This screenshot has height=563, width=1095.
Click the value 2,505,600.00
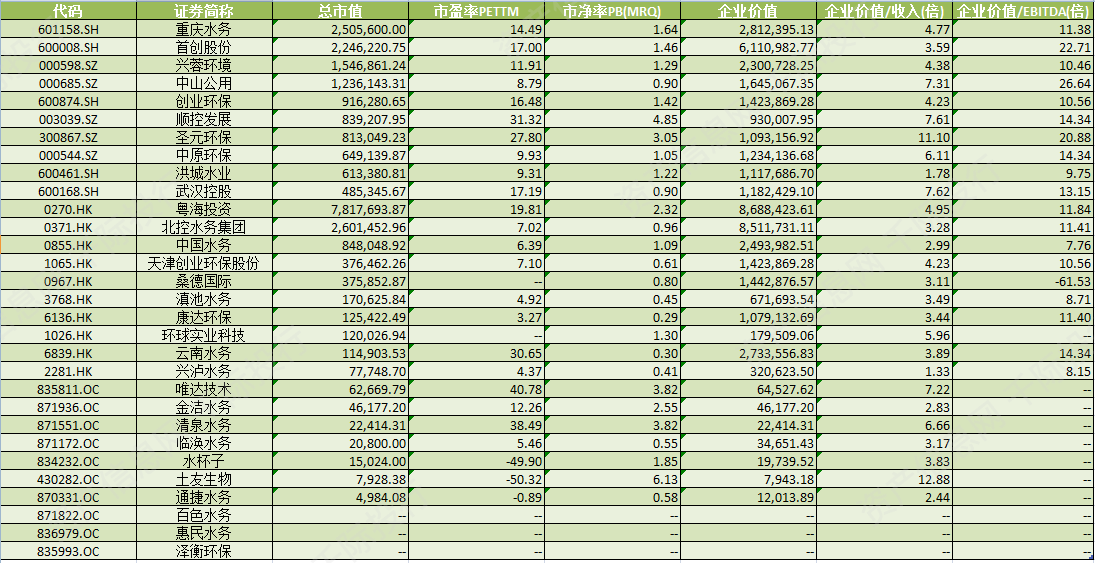tap(339, 29)
